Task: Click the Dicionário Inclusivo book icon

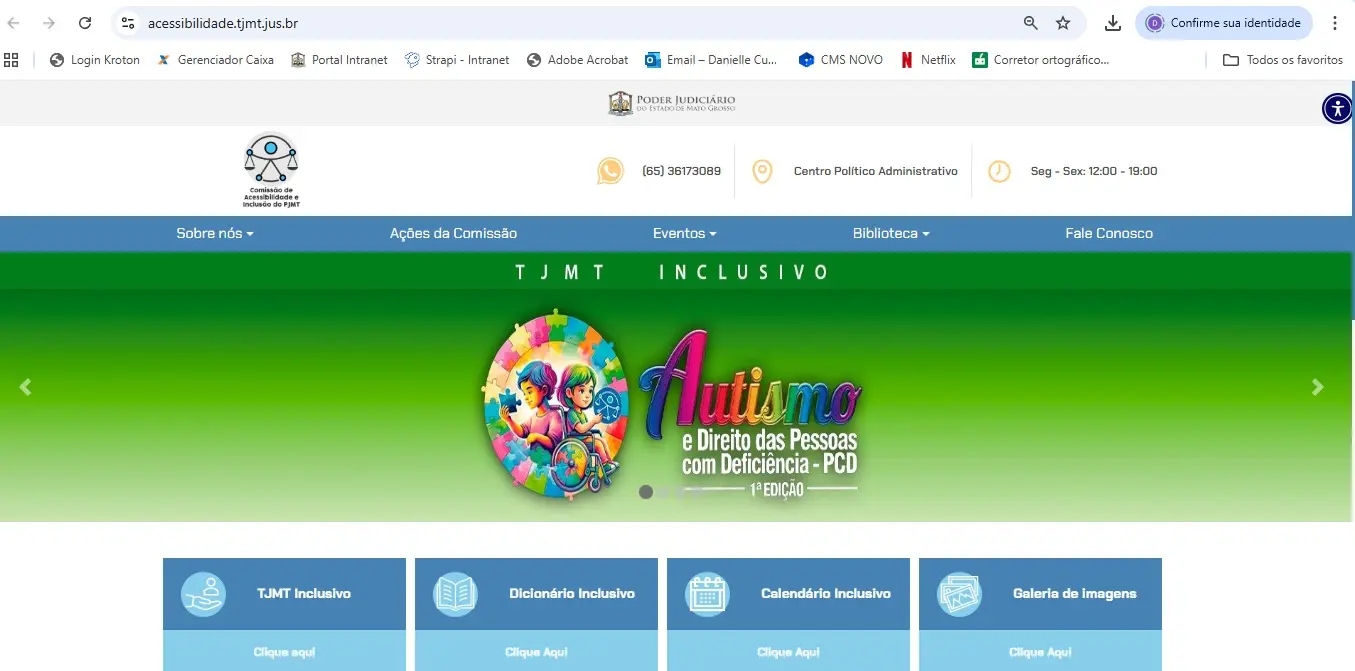Action: (x=455, y=594)
